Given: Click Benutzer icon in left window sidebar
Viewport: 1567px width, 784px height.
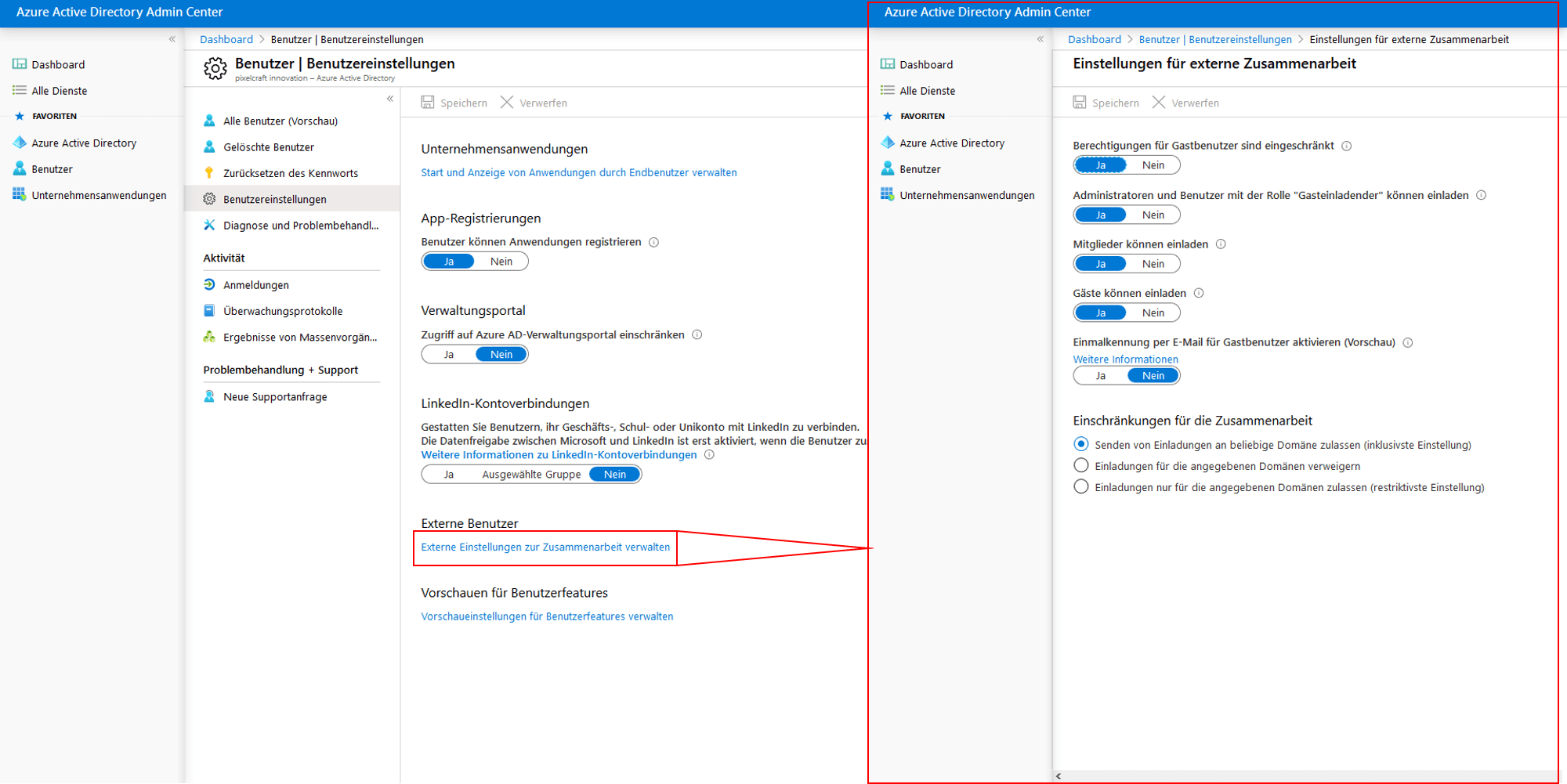Looking at the screenshot, I should coord(20,168).
